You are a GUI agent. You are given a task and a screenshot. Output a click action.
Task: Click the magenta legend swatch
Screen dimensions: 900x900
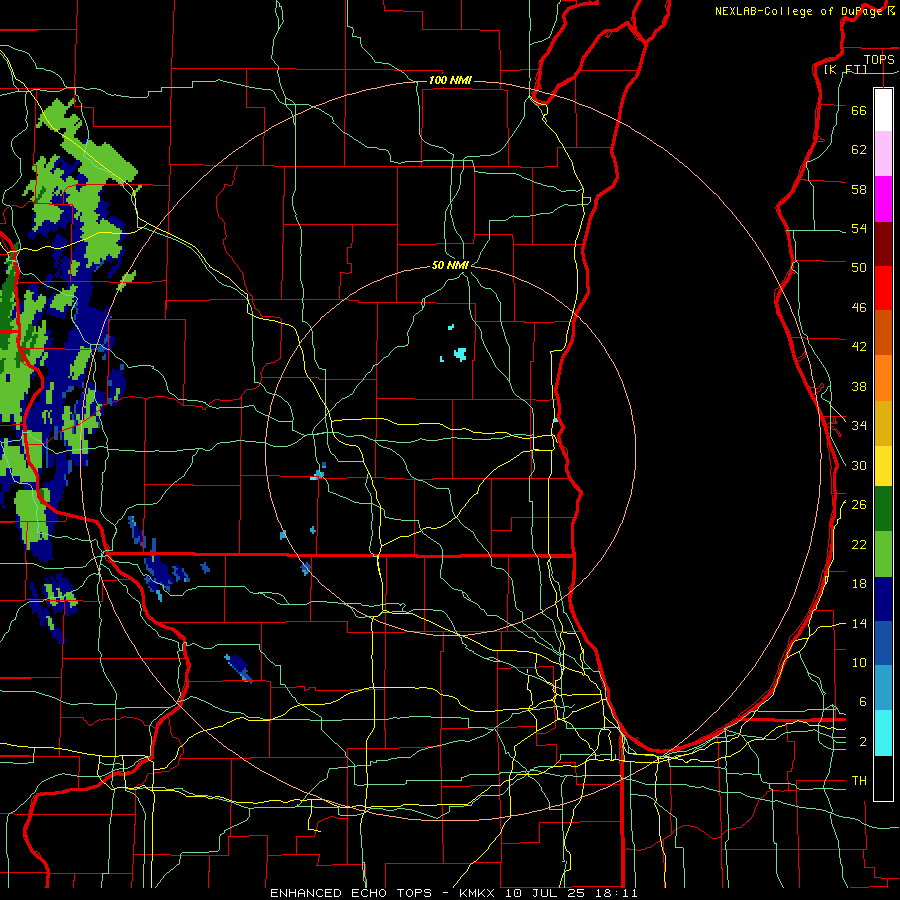[883, 199]
